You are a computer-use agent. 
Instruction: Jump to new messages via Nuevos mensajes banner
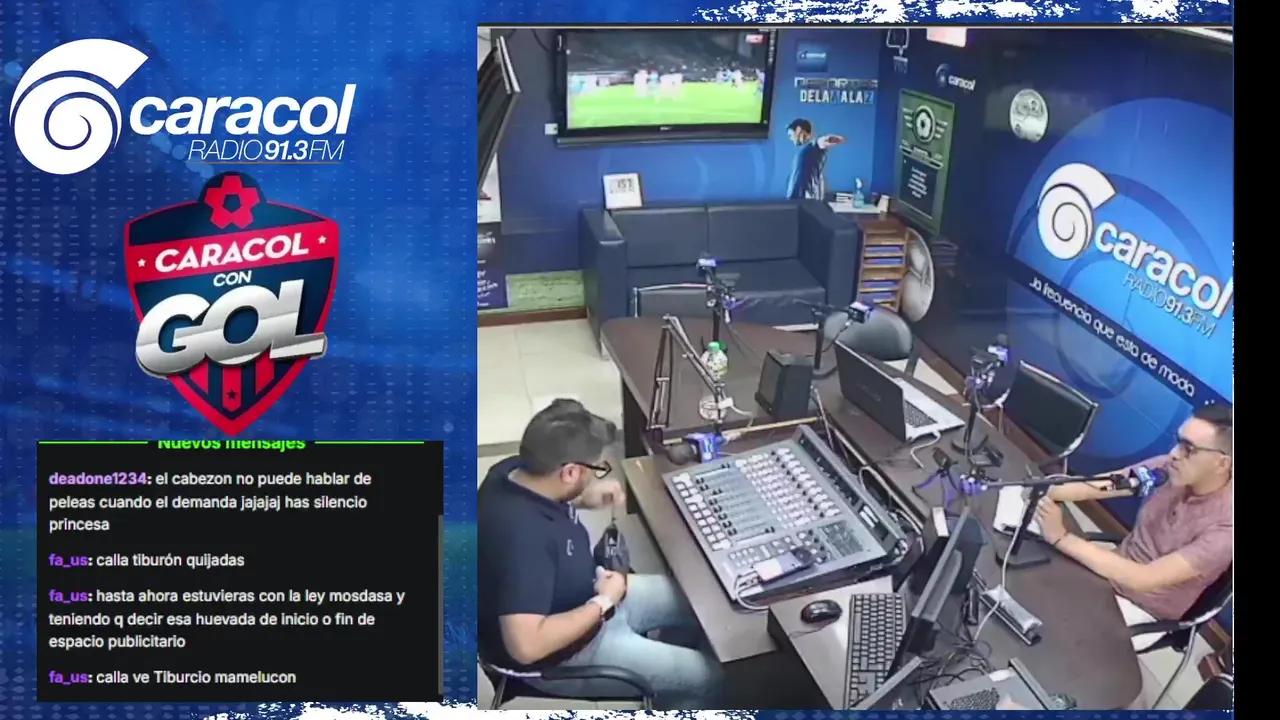(x=231, y=443)
